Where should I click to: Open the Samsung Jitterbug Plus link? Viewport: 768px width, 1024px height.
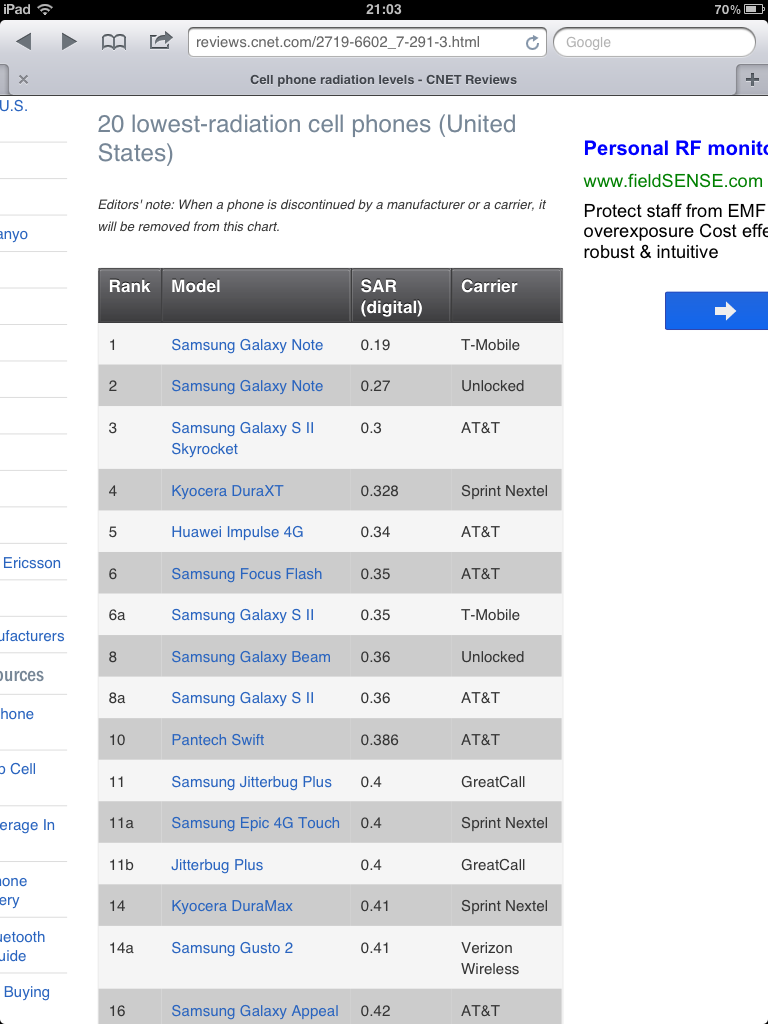coord(251,782)
